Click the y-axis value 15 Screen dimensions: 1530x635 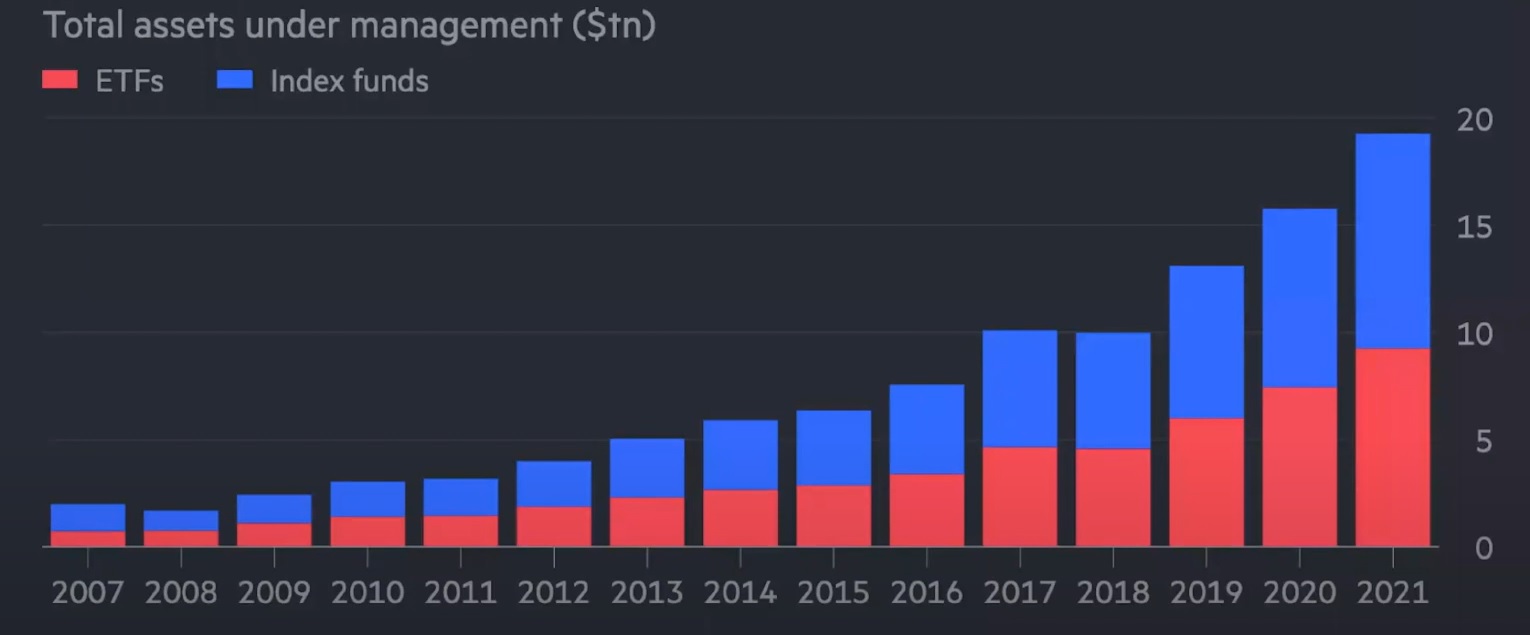click(1475, 227)
